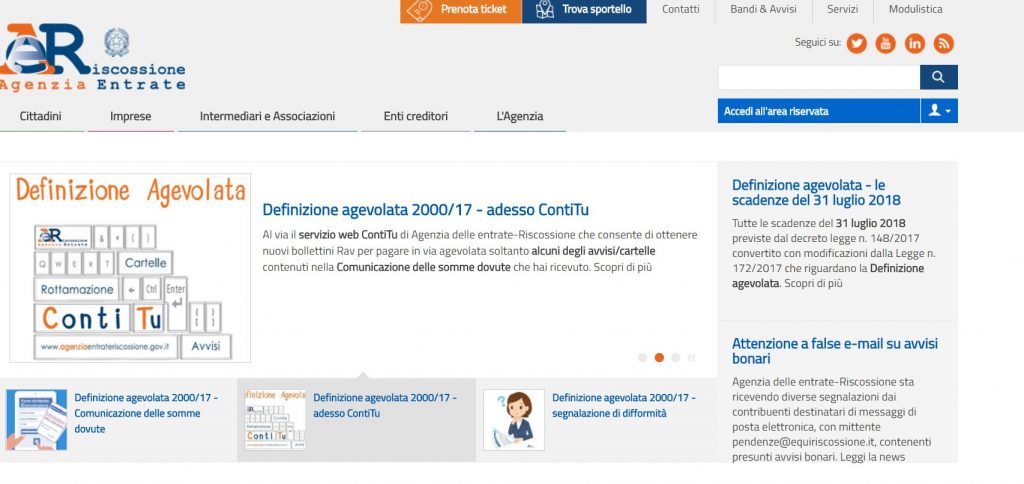Expand user dropdown next to Accedi

[x=939, y=111]
